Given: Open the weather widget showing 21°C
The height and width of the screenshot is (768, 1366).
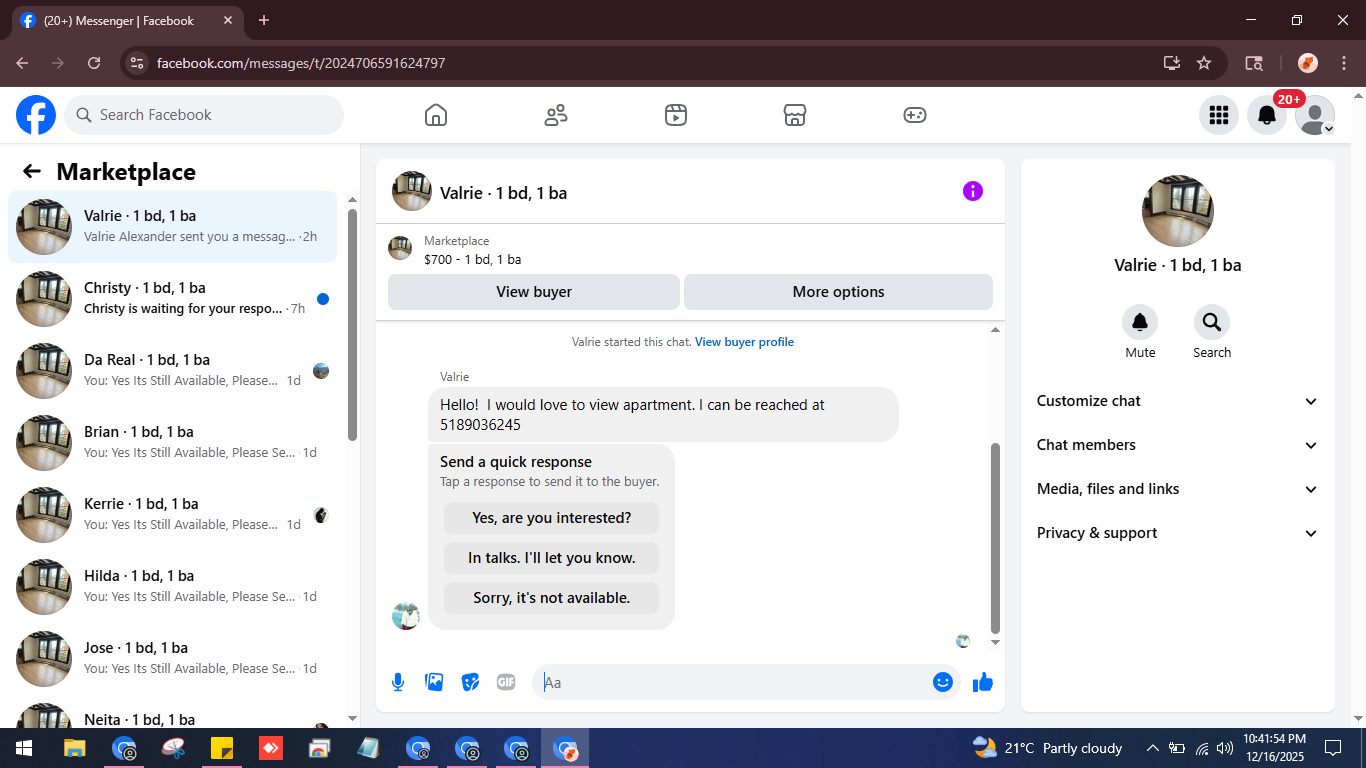Looking at the screenshot, I should (x=1048, y=748).
